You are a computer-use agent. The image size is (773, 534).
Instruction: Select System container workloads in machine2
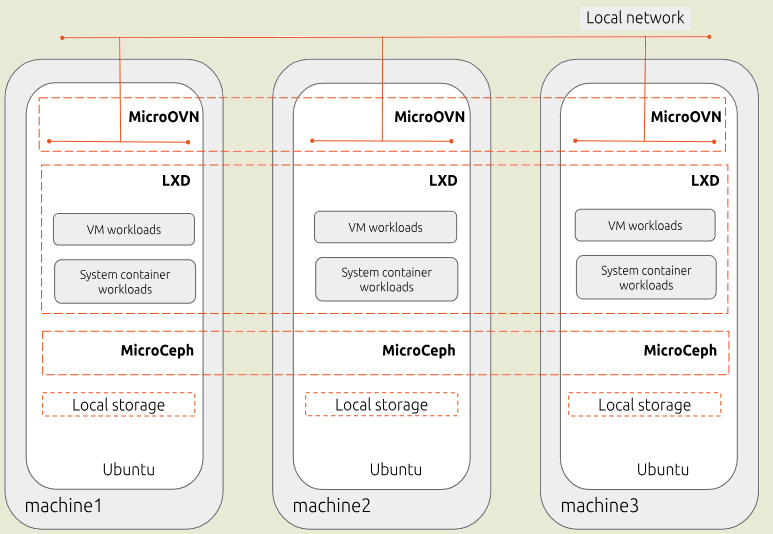pyautogui.click(x=386, y=279)
